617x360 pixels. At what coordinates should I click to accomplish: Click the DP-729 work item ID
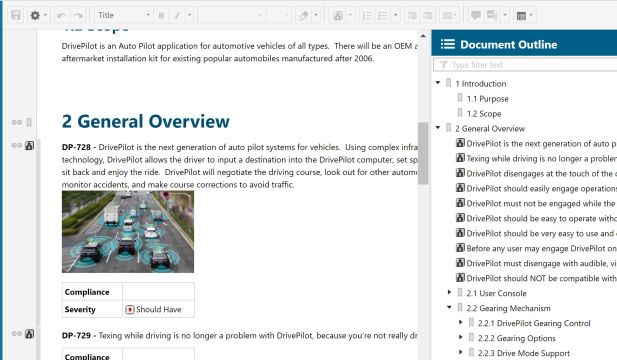pyautogui.click(x=76, y=335)
